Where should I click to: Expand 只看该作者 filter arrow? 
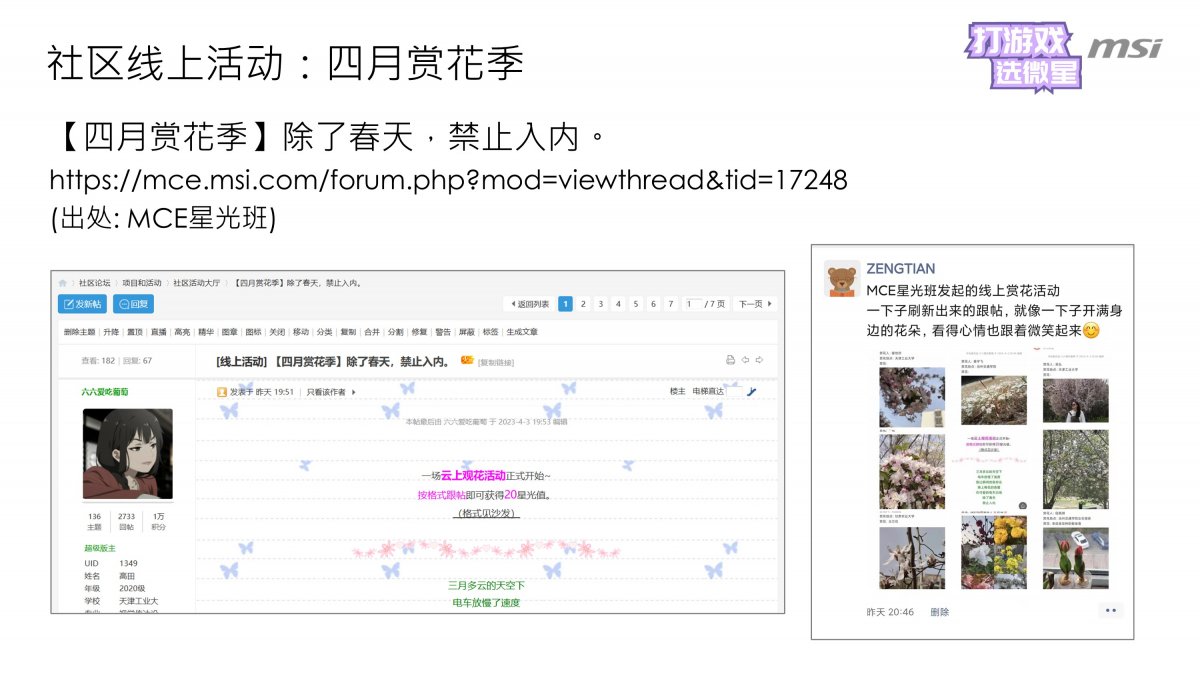(353, 392)
